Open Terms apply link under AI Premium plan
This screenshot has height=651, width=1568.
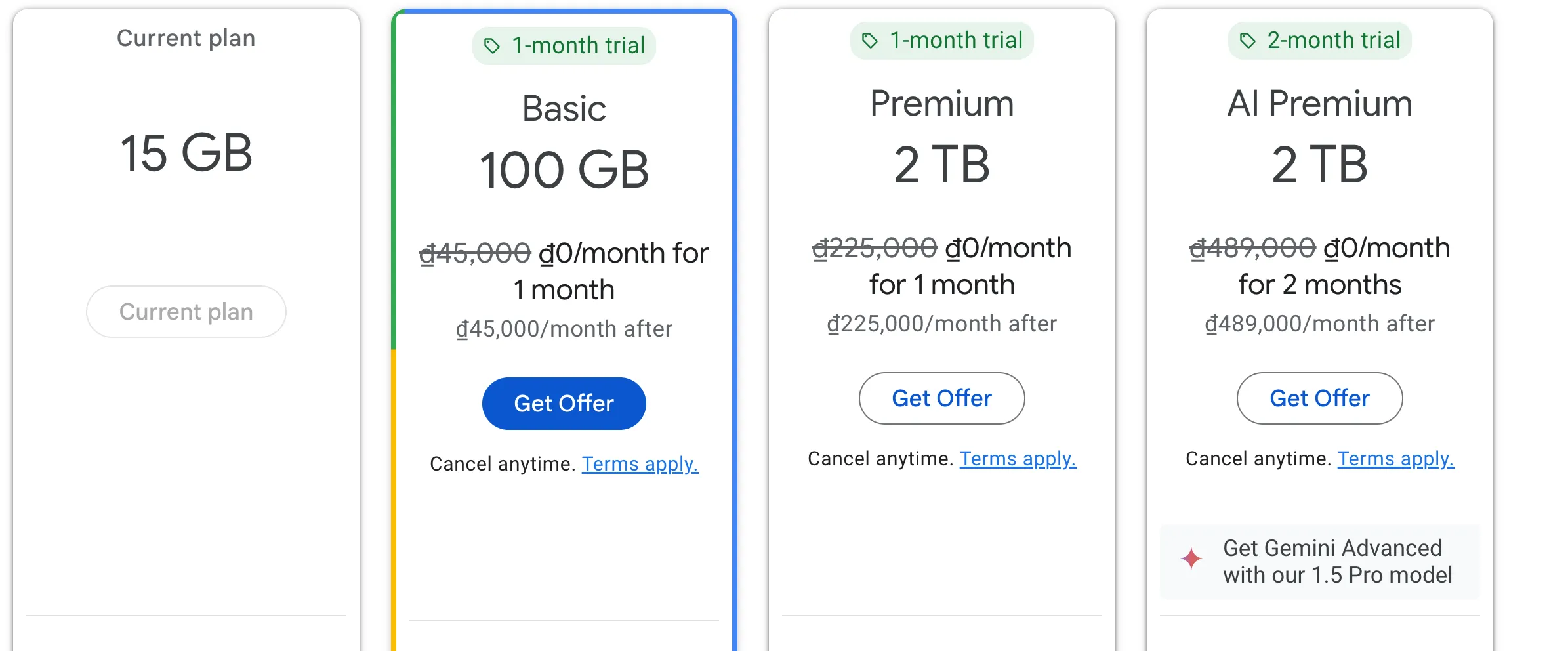[x=1395, y=459]
